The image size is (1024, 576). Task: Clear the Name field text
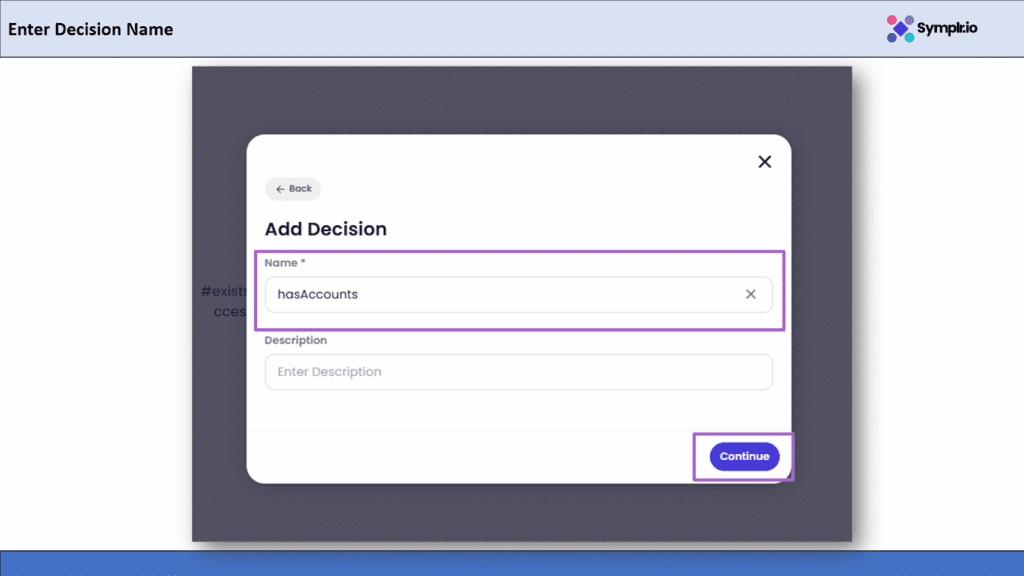point(751,295)
